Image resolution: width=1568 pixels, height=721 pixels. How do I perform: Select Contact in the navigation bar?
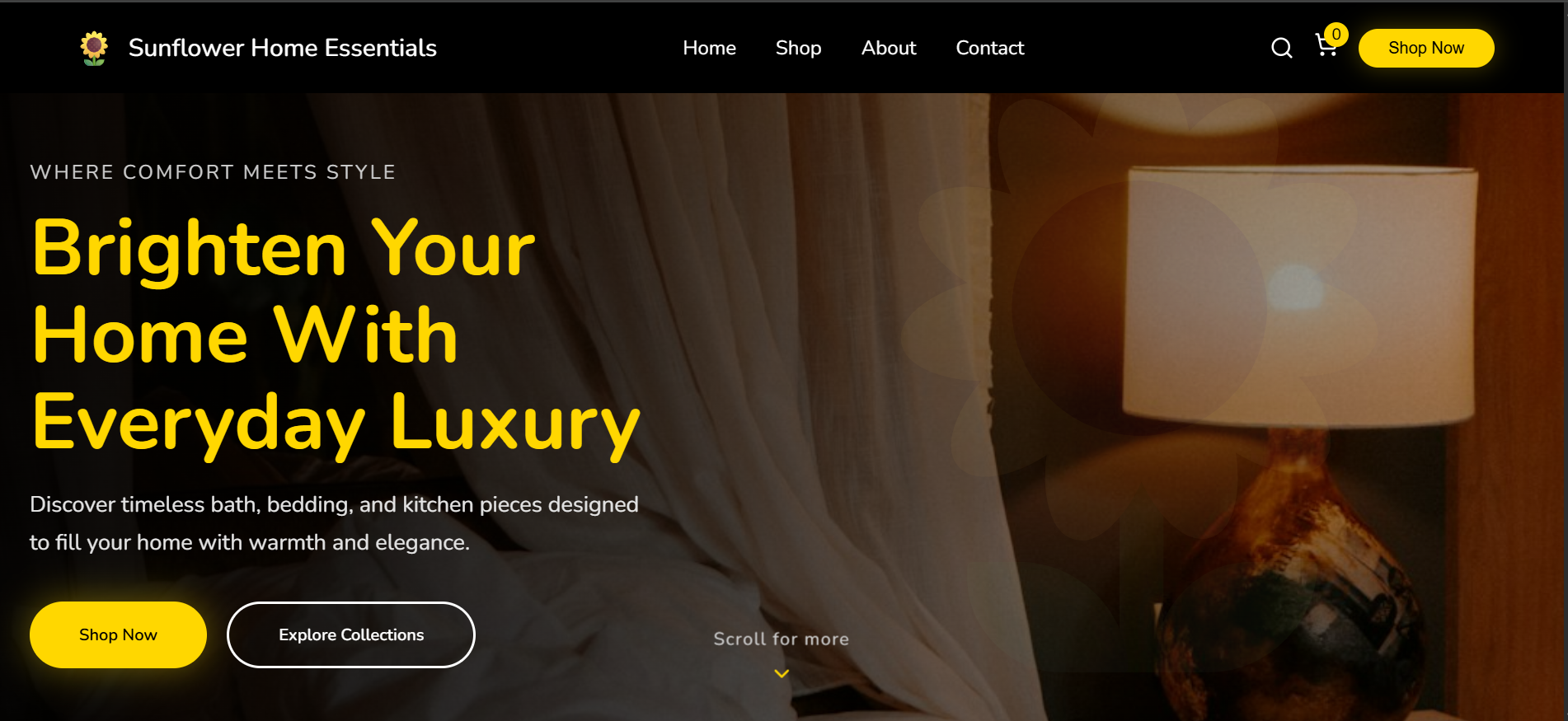click(x=989, y=48)
